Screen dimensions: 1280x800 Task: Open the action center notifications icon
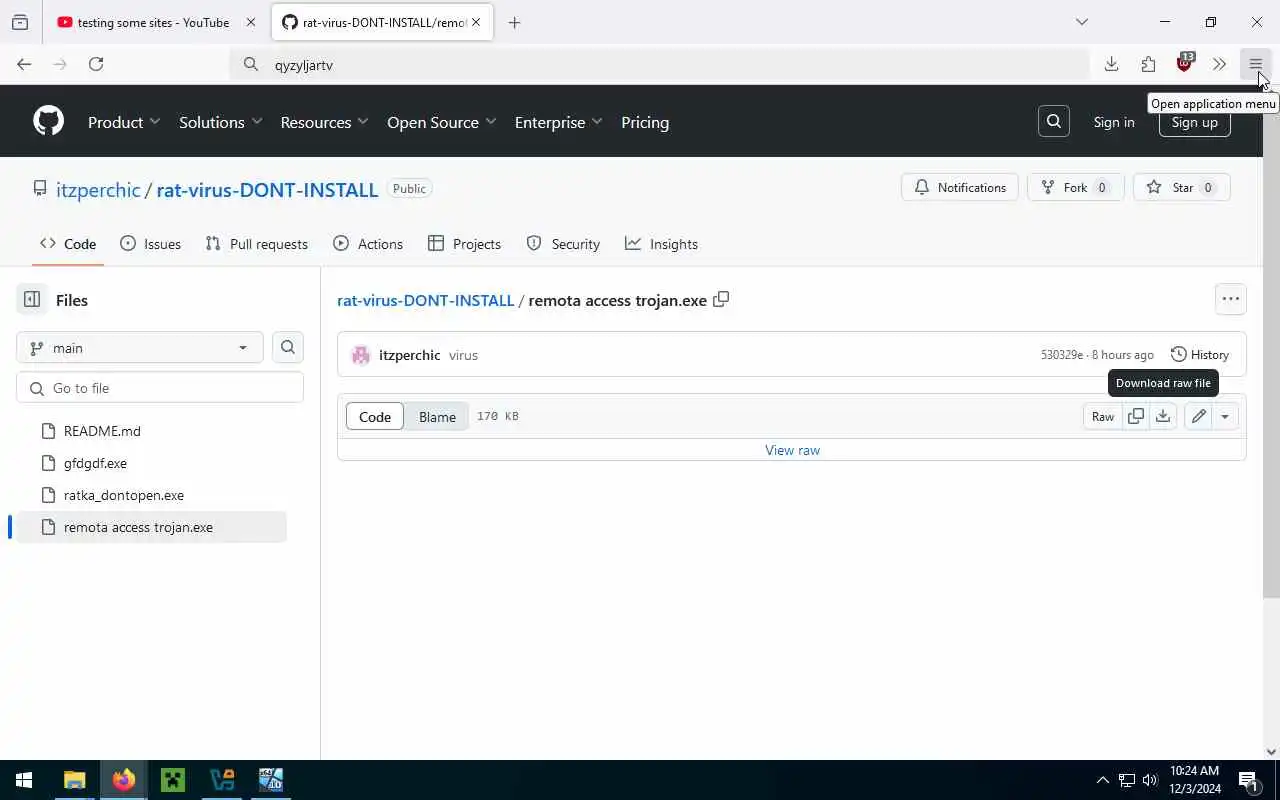tap(1248, 780)
